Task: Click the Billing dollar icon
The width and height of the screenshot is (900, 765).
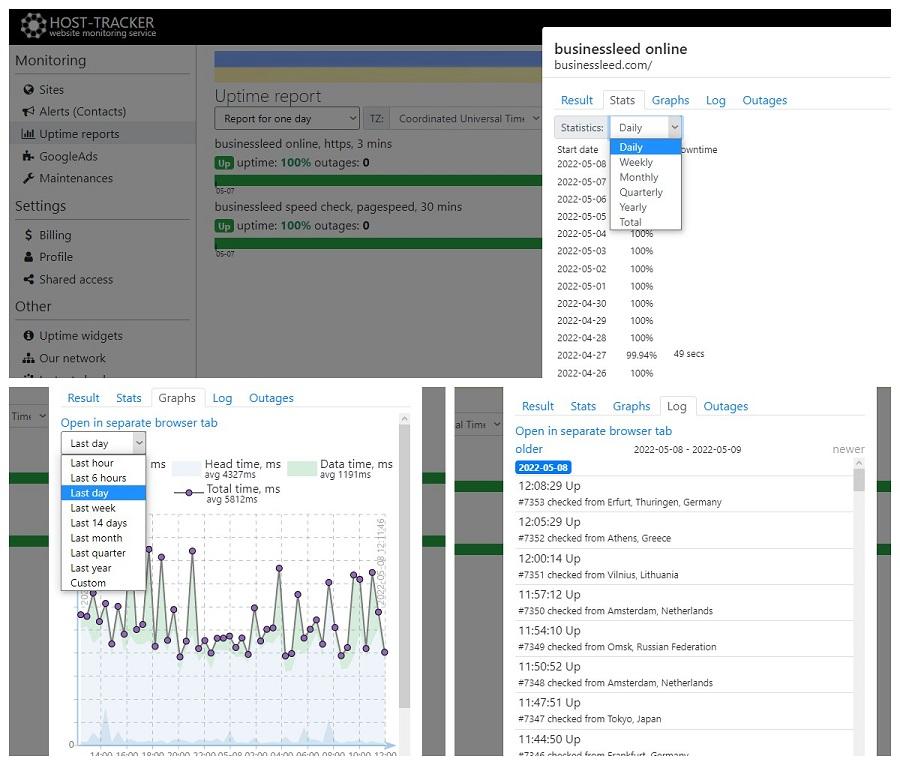Action: pos(28,235)
